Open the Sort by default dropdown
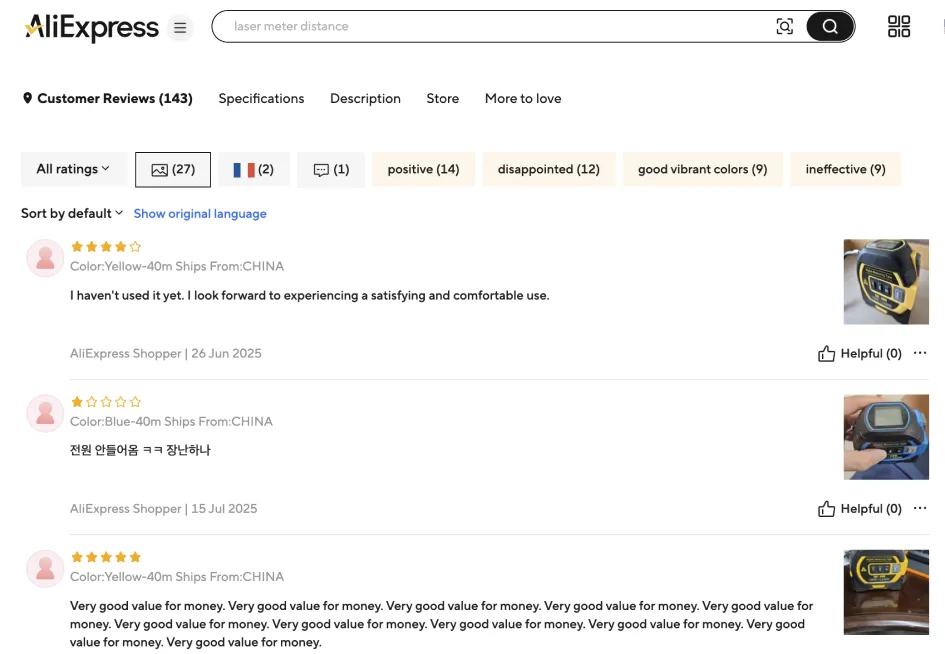Image resolution: width=945 pixels, height=654 pixels. click(72, 213)
